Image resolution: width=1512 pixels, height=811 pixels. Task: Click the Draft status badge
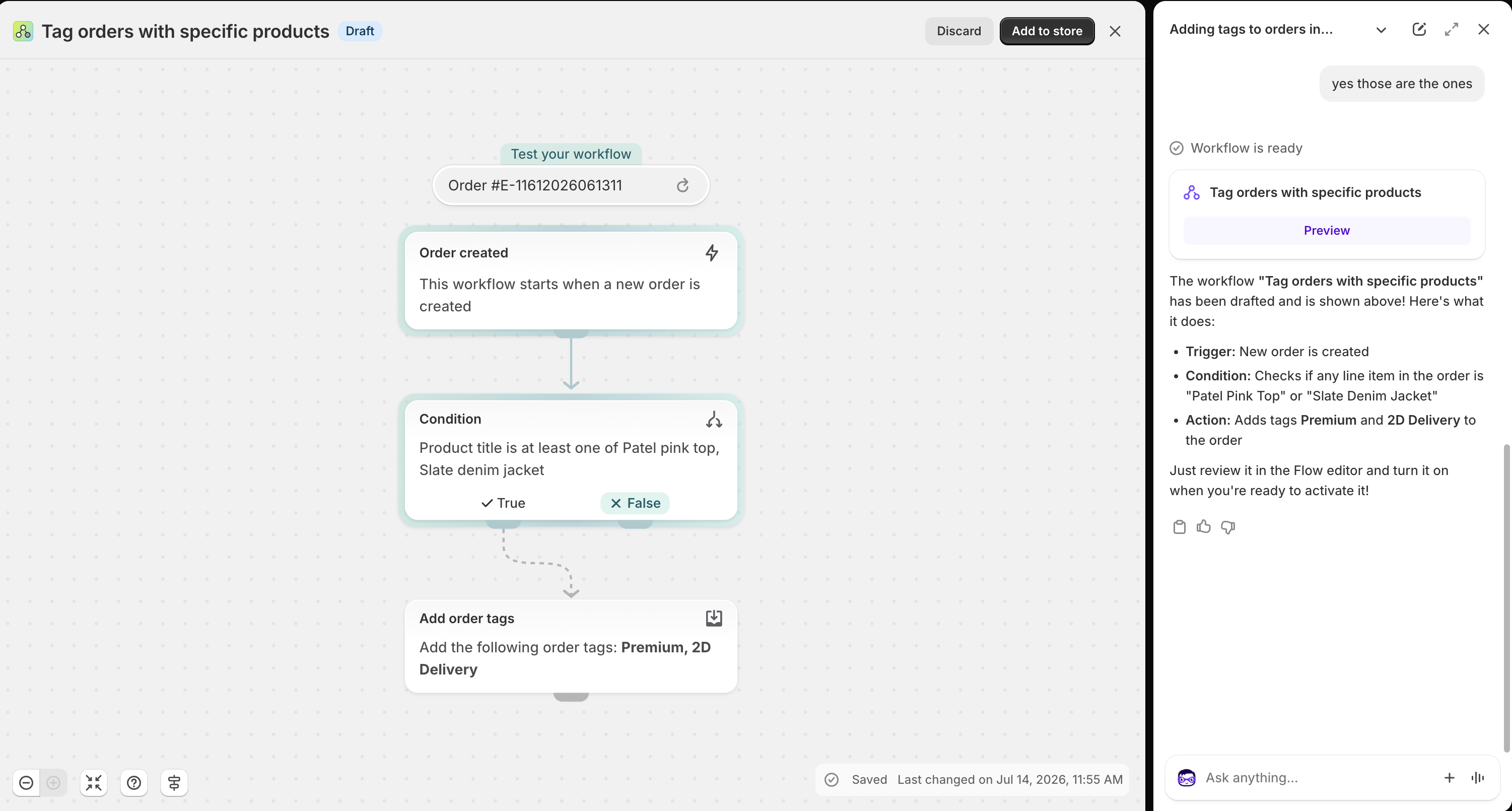[x=359, y=31]
